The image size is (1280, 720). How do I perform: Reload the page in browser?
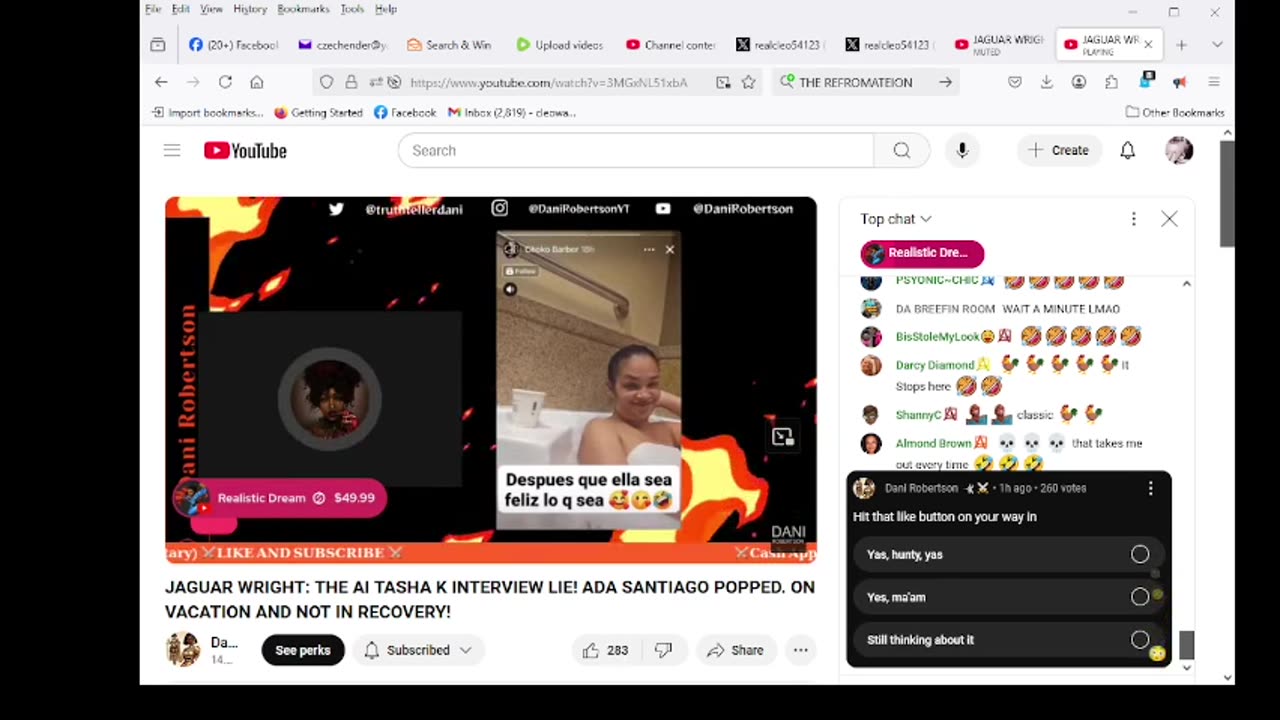click(x=225, y=82)
